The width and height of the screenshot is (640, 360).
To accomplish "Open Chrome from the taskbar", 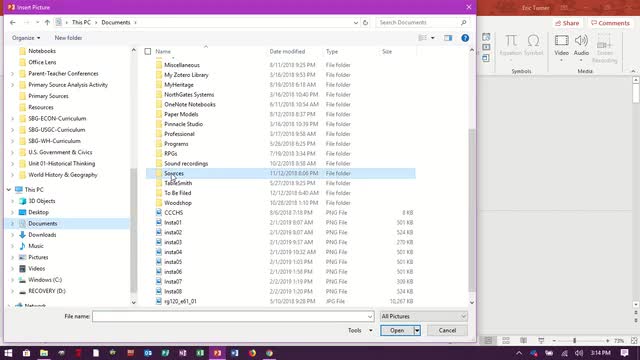I will [x=269, y=353].
